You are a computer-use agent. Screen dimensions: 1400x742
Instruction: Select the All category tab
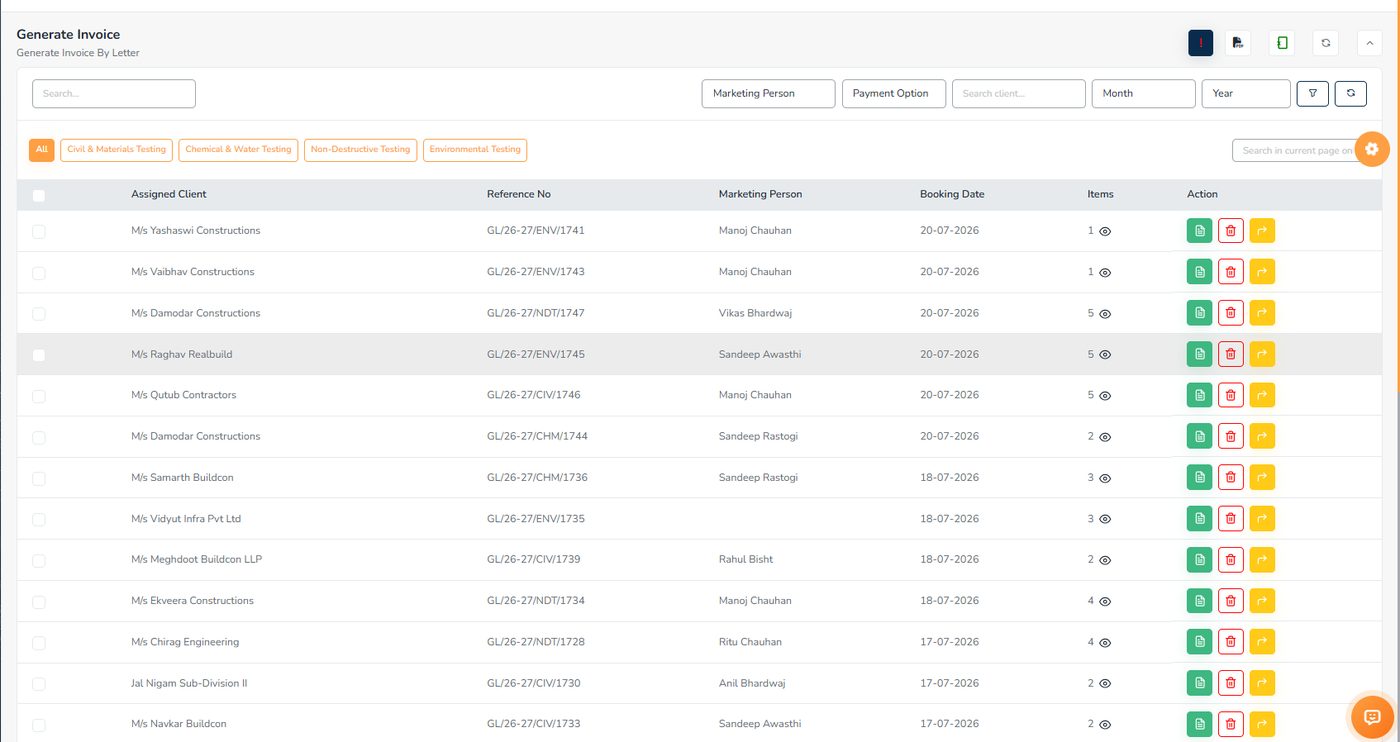(x=42, y=149)
